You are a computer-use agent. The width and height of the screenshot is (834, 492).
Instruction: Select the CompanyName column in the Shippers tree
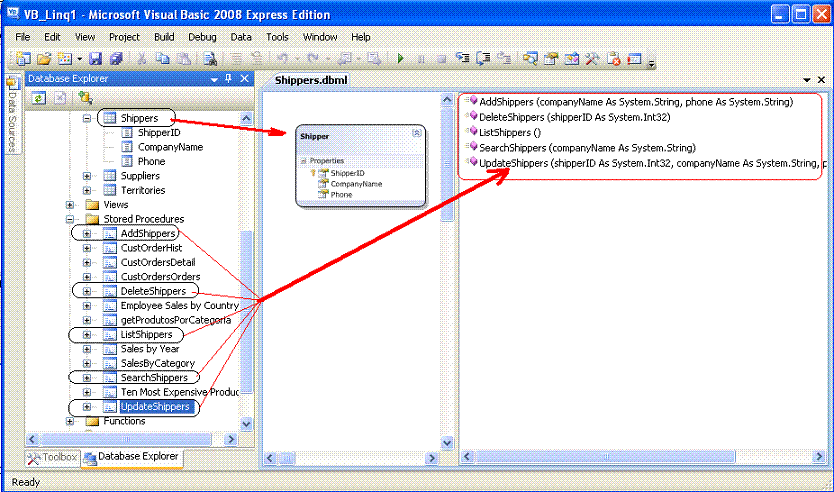(x=170, y=147)
